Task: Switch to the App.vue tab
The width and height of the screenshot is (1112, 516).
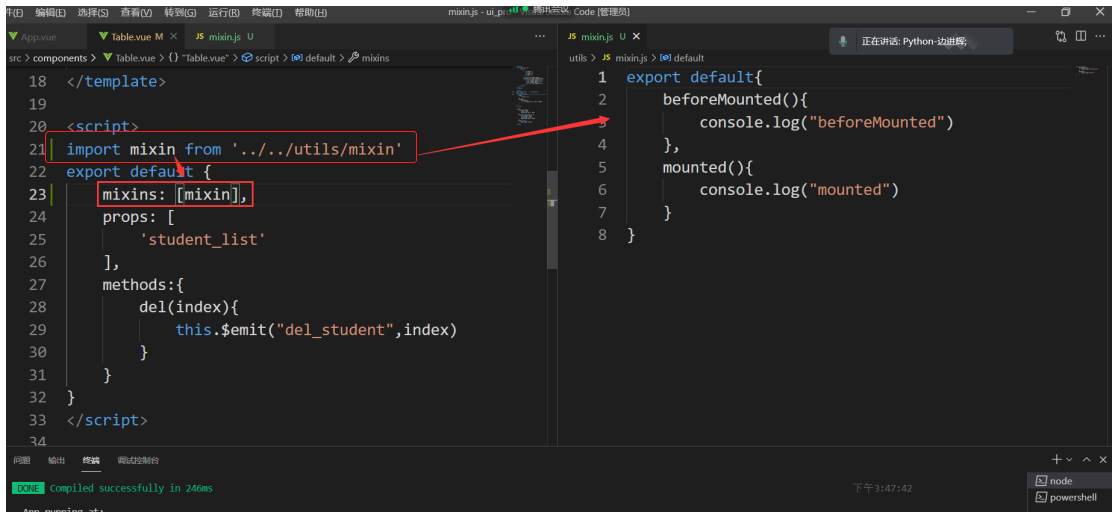Action: tap(38, 37)
